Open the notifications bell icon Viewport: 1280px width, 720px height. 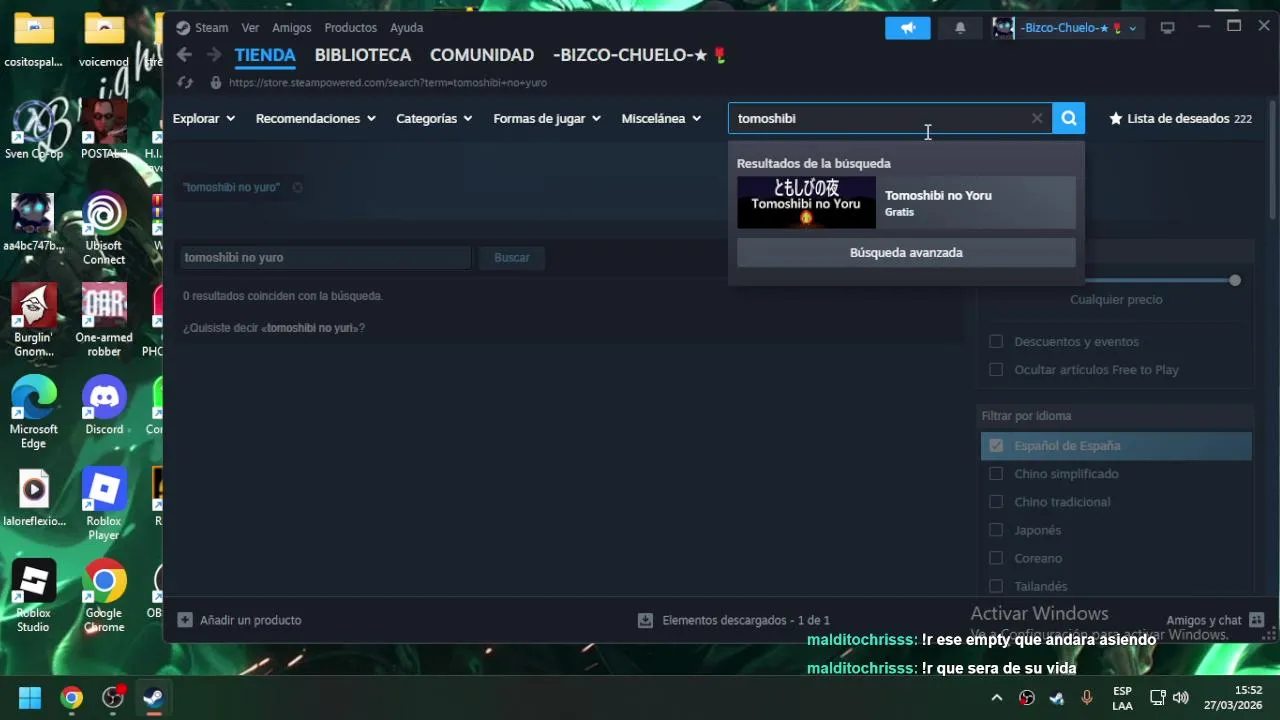coord(960,28)
